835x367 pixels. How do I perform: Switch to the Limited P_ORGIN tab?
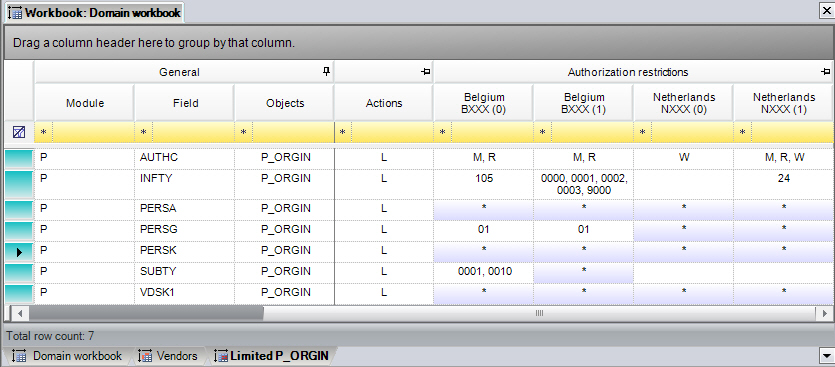[x=271, y=356]
